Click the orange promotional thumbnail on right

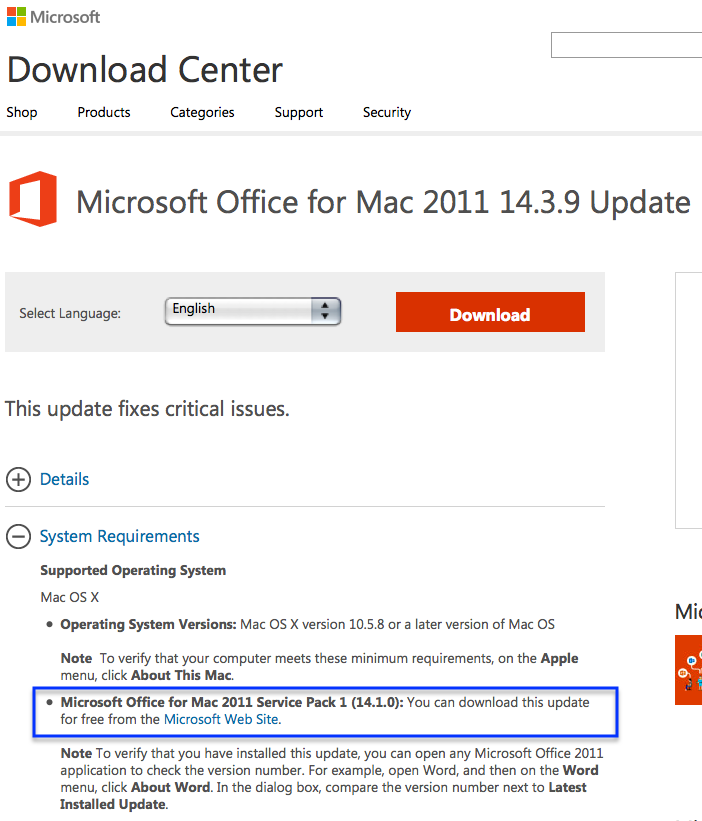688,670
